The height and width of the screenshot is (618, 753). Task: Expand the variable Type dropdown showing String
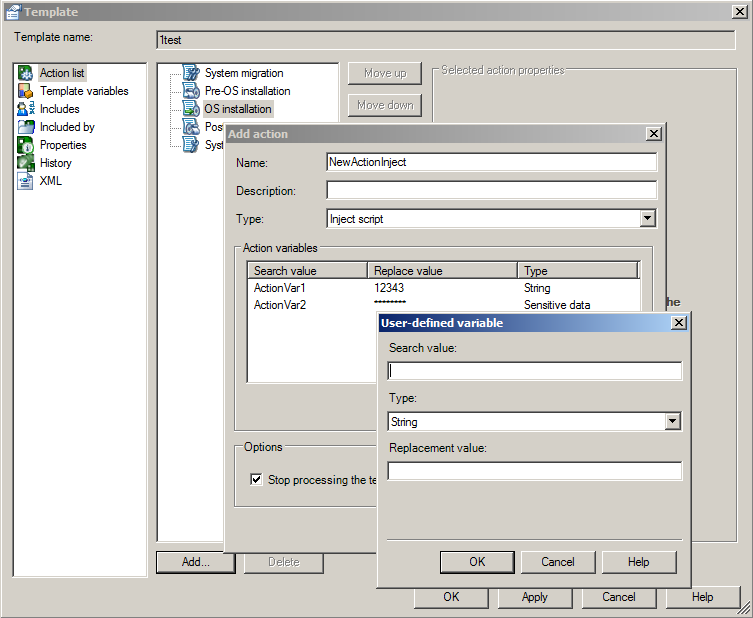point(672,422)
